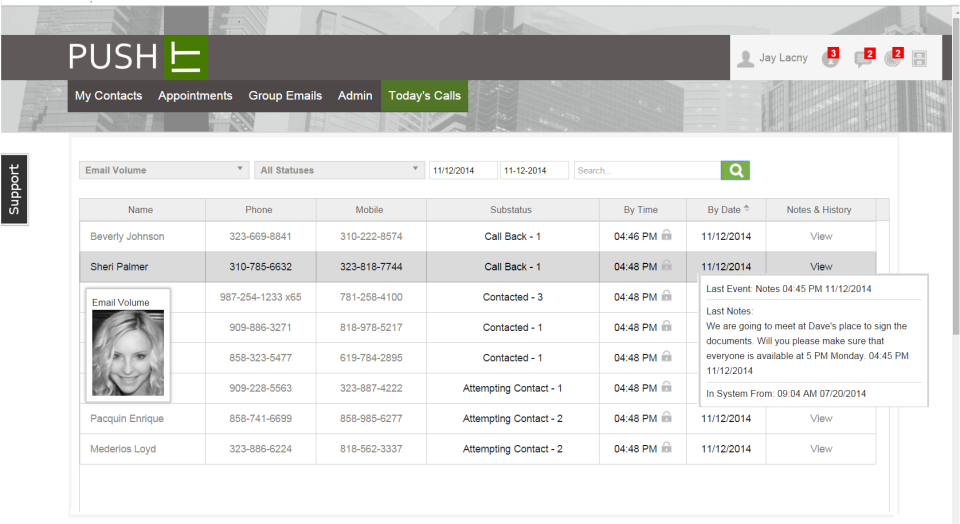Click the Jay Lacny user profile icon
This screenshot has width=960, height=524.
pos(745,59)
